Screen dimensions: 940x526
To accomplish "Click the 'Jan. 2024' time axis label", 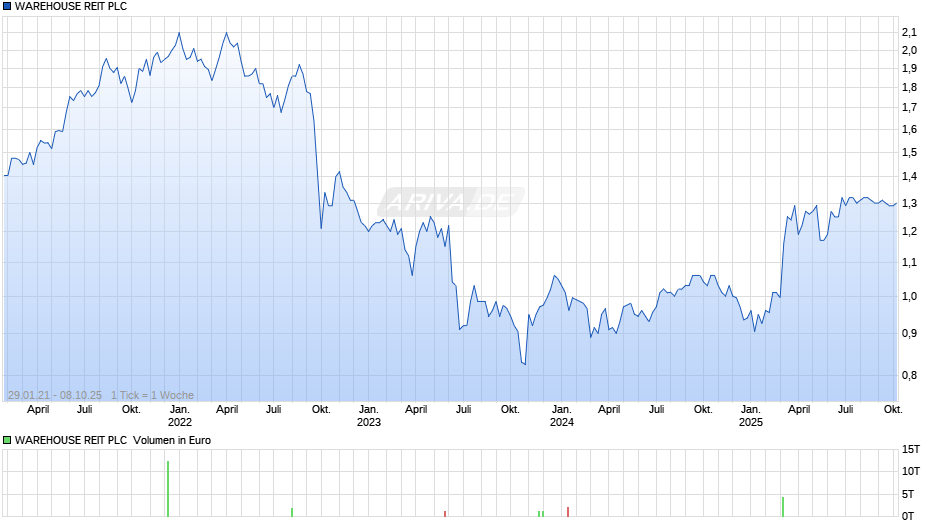I will coord(562,416).
